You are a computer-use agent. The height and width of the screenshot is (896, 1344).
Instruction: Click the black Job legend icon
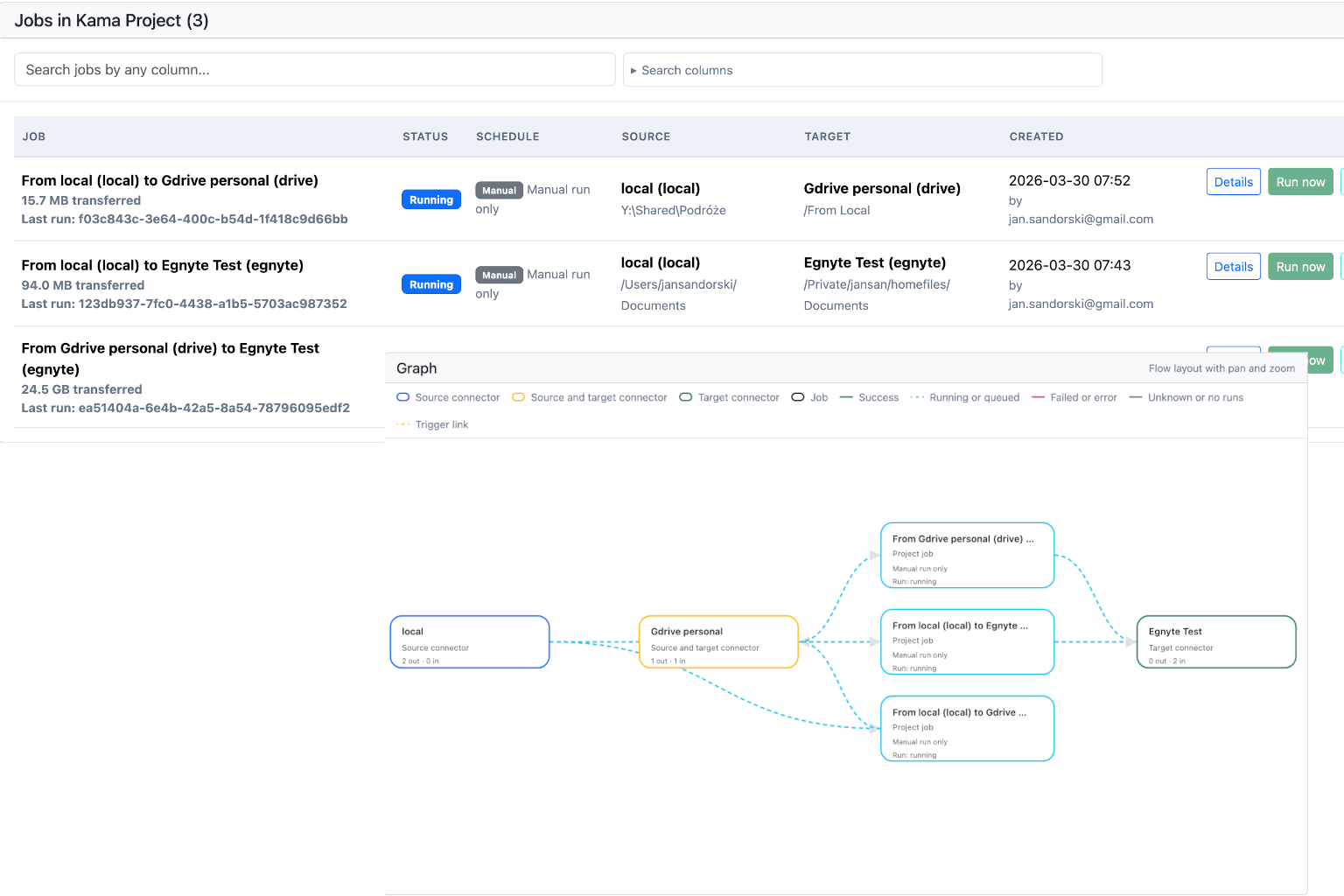click(798, 397)
